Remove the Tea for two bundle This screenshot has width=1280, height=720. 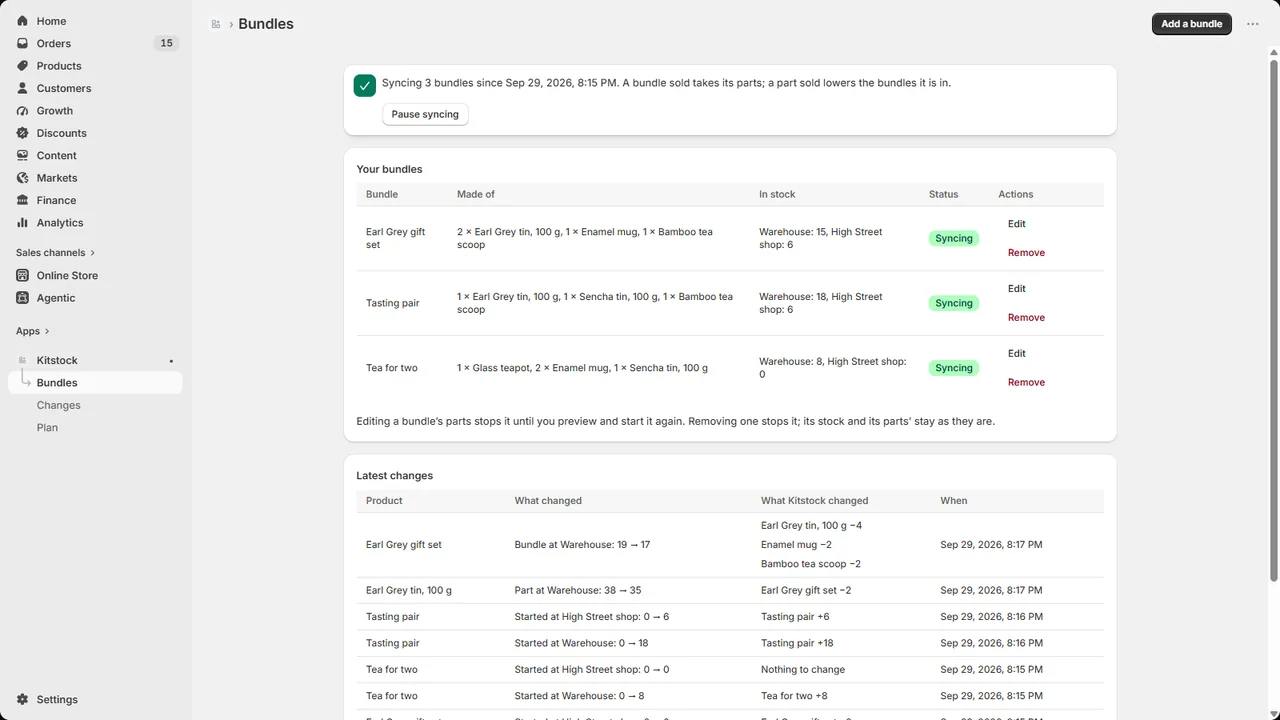point(1026,383)
